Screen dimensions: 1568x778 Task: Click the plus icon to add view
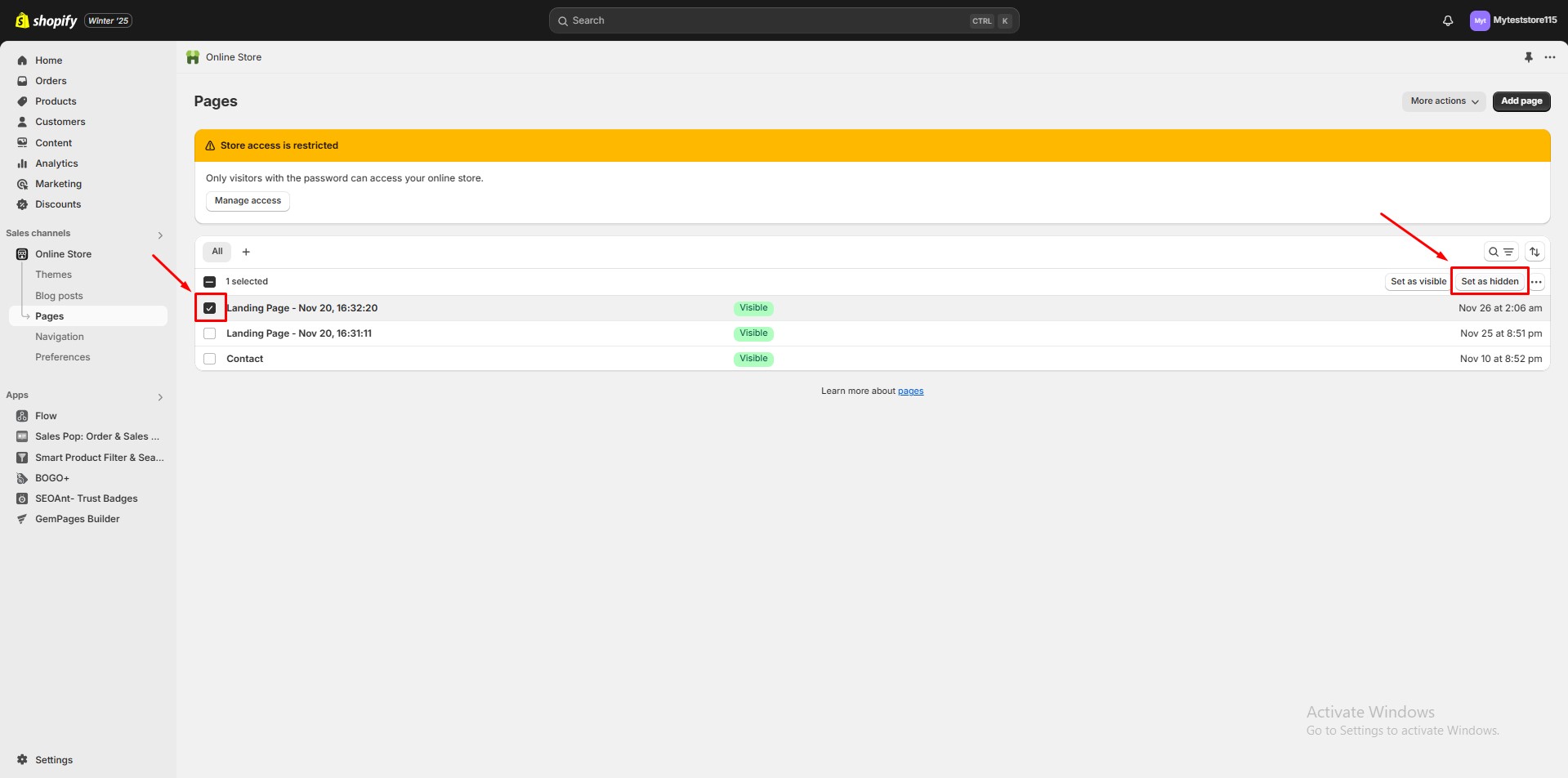246,252
